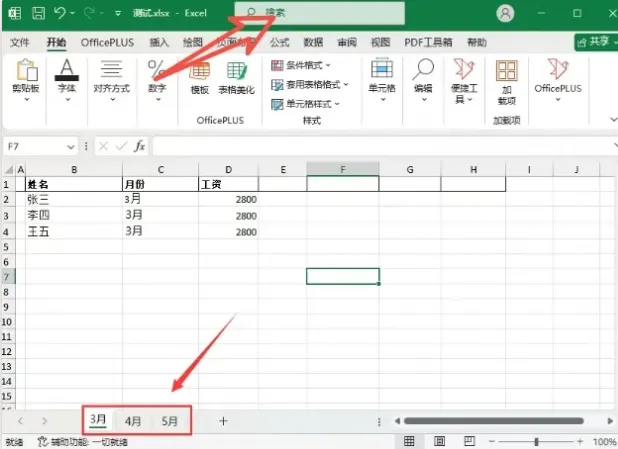
Task: Click the cell containing 工资
Action: (229, 184)
